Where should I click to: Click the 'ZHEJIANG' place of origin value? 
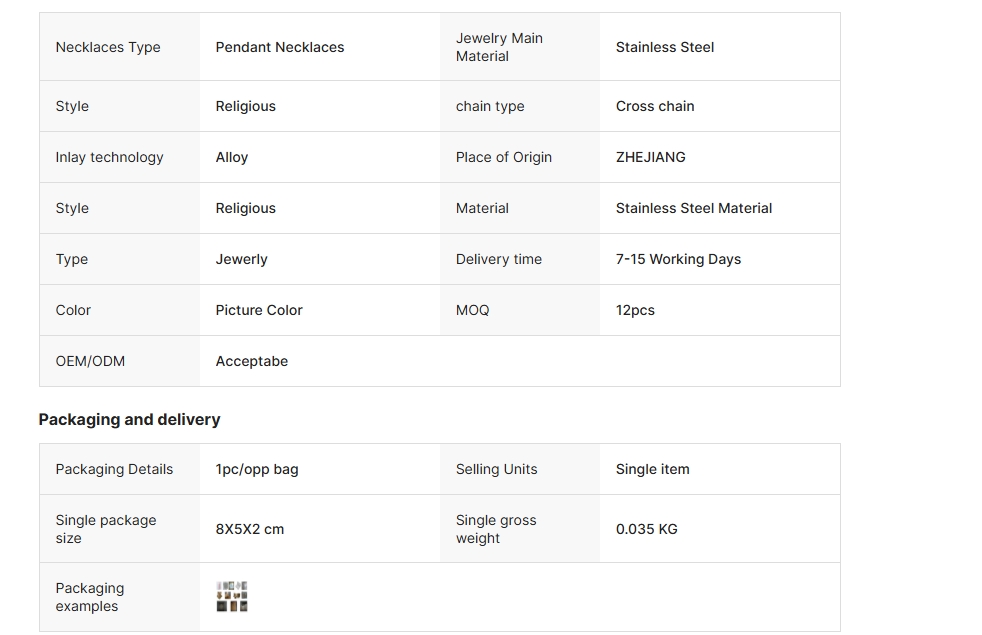click(651, 157)
